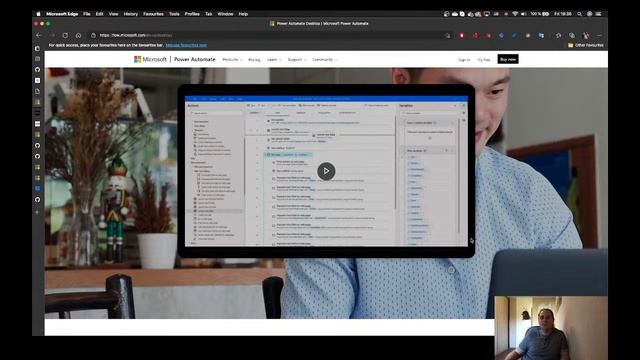Click the site lock icon in the address bar
This screenshot has width=640, height=360.
point(93,36)
